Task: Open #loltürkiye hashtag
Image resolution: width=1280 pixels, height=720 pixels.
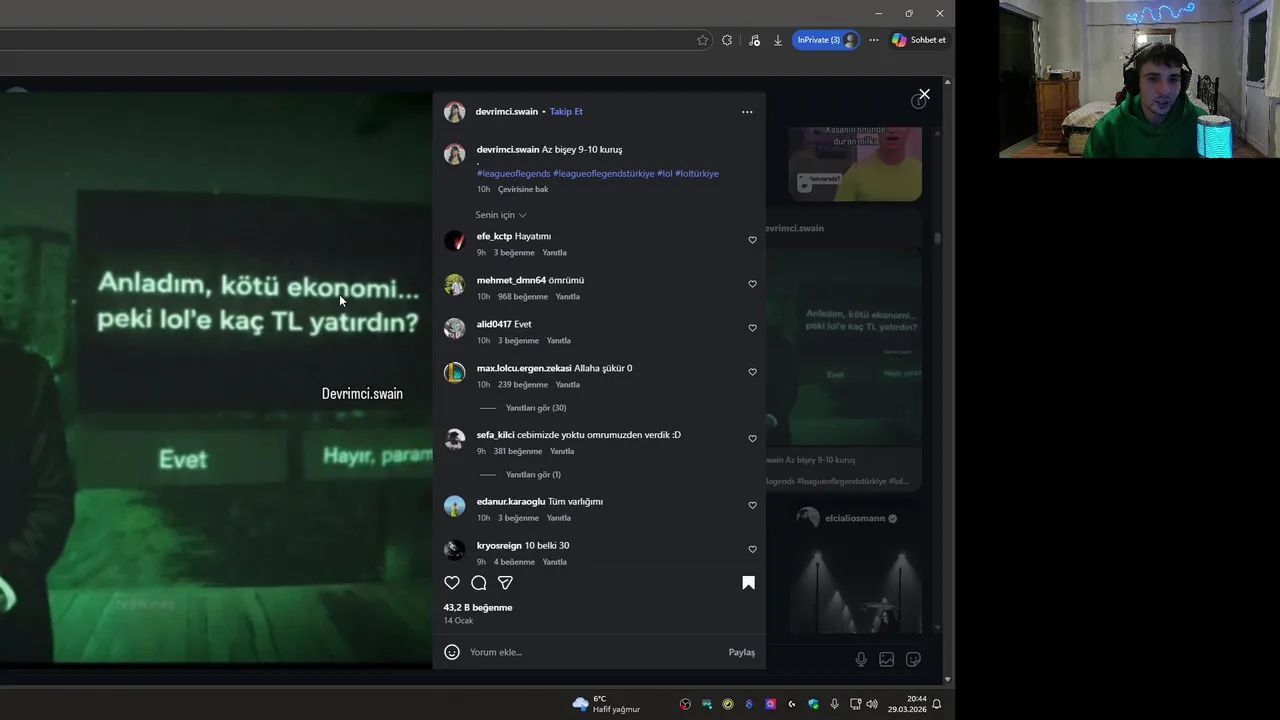Action: point(697,174)
